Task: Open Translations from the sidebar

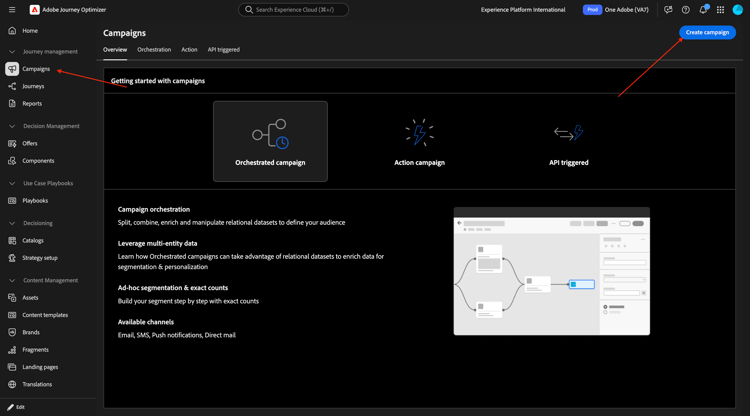Action: click(37, 384)
